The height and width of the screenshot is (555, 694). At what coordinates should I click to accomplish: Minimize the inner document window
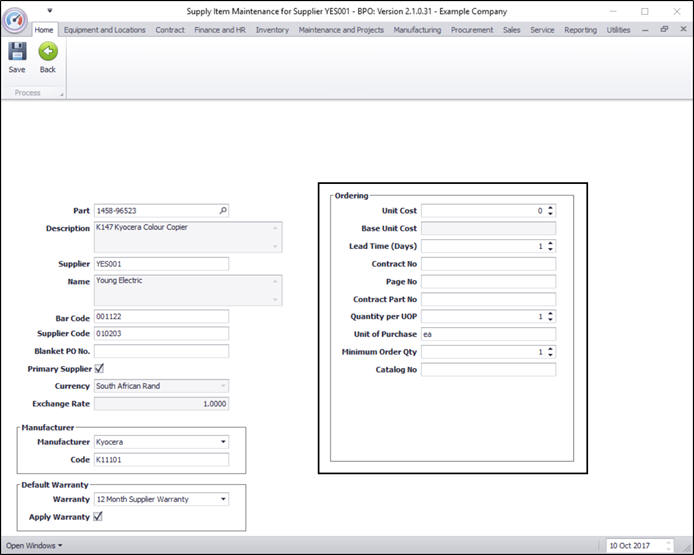[x=645, y=30]
